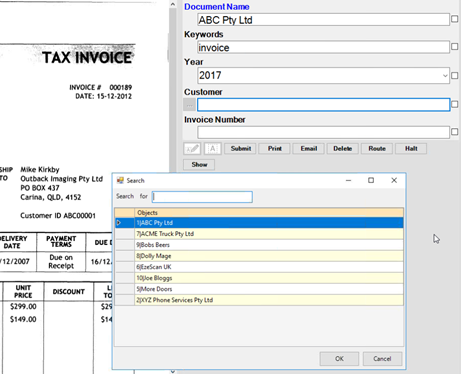Click the Print button
The width and height of the screenshot is (461, 374).
[x=275, y=149]
